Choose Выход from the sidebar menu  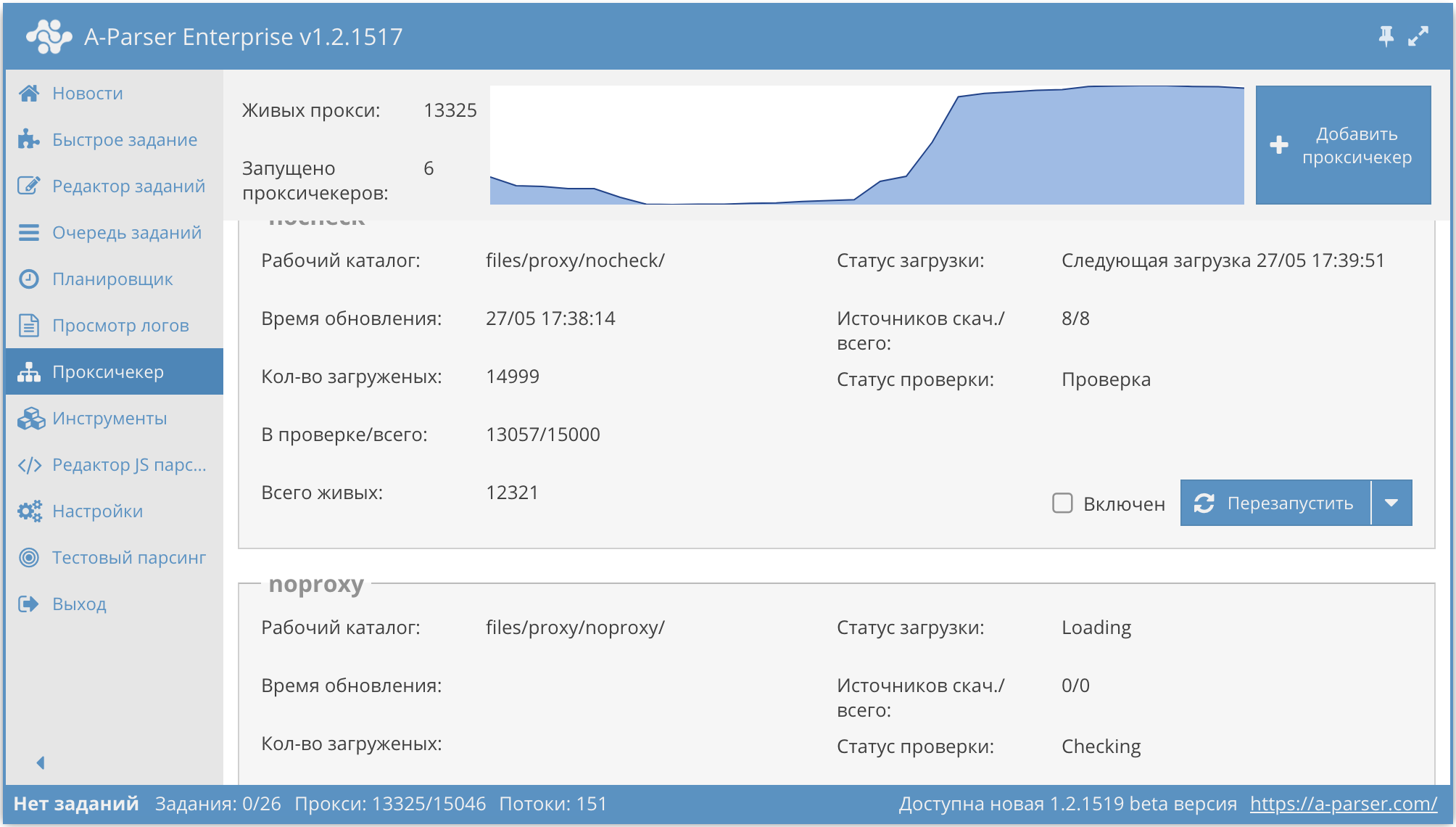click(x=80, y=604)
